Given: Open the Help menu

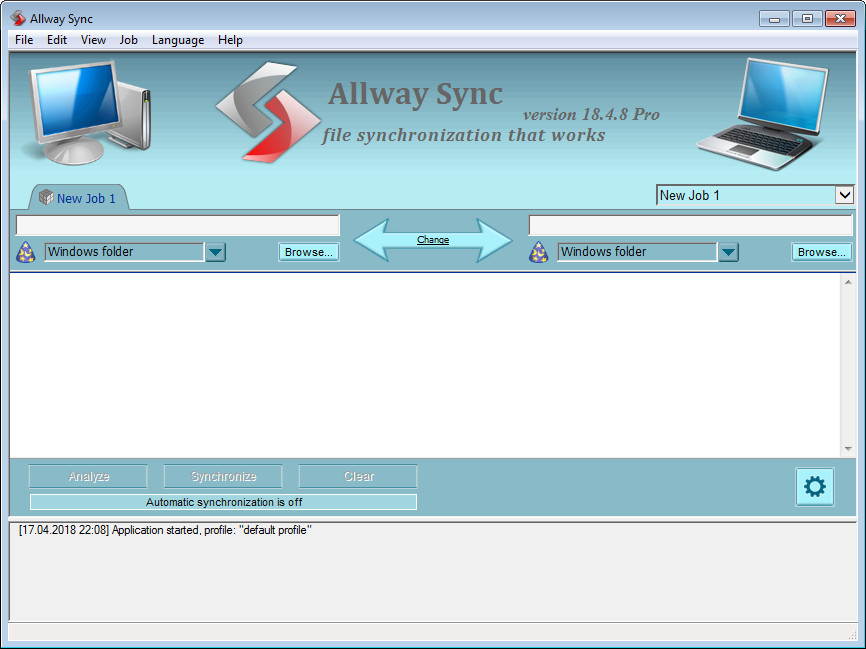Looking at the screenshot, I should pos(230,40).
